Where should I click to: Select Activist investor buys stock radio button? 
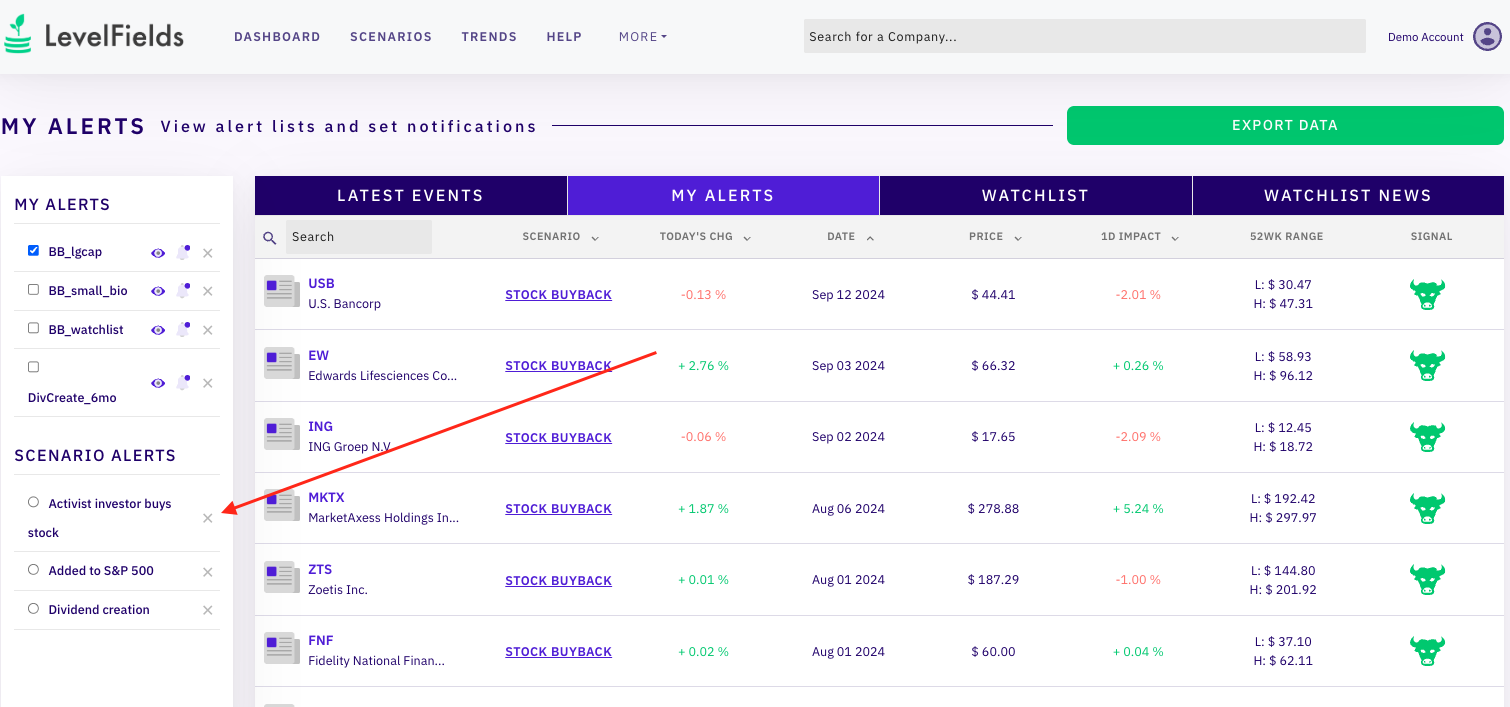[34, 502]
